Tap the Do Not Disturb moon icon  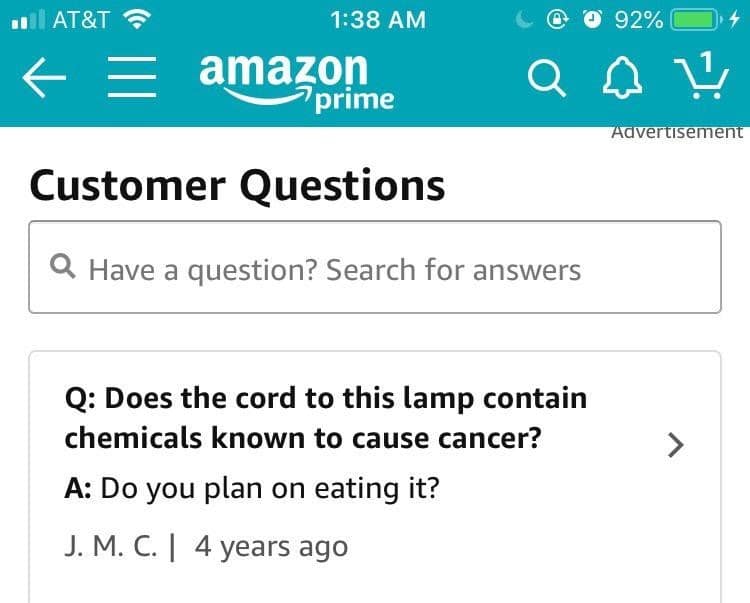pos(523,19)
